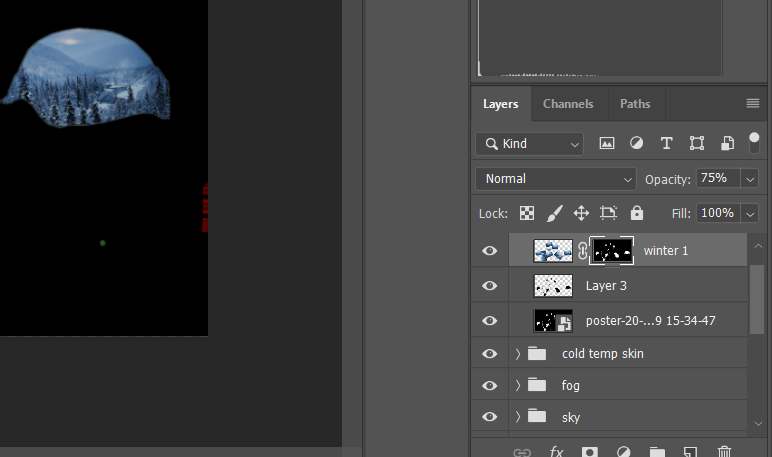Select cold temp skin group name
This screenshot has width=772, height=457.
(x=603, y=354)
